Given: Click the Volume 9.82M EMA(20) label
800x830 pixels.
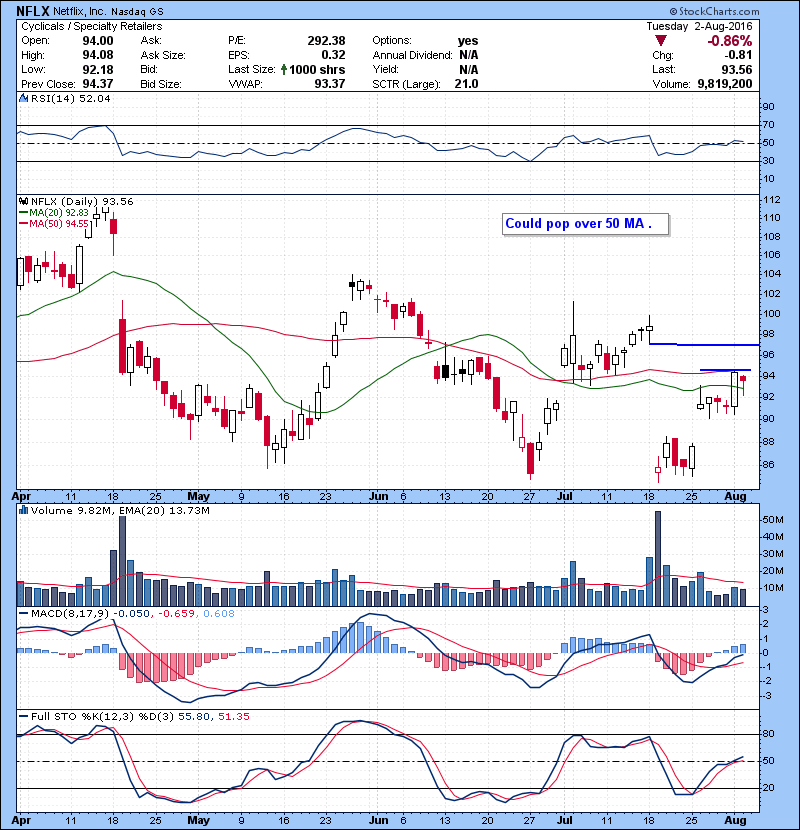Looking at the screenshot, I should pos(120,510).
